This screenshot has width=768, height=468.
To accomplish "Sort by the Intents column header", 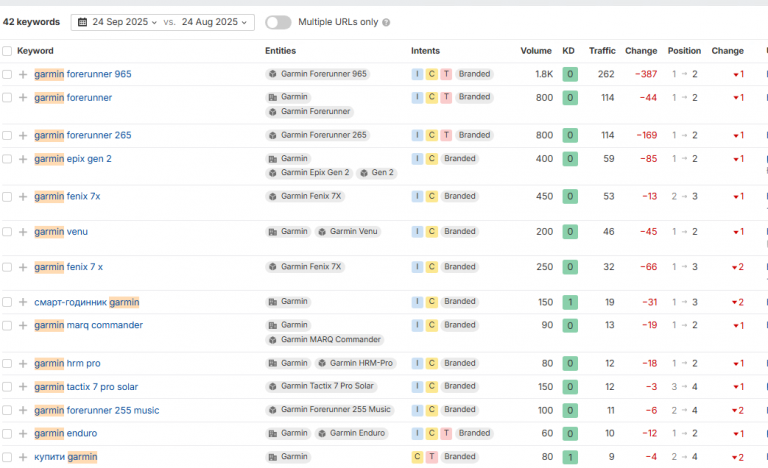I will tap(425, 51).
